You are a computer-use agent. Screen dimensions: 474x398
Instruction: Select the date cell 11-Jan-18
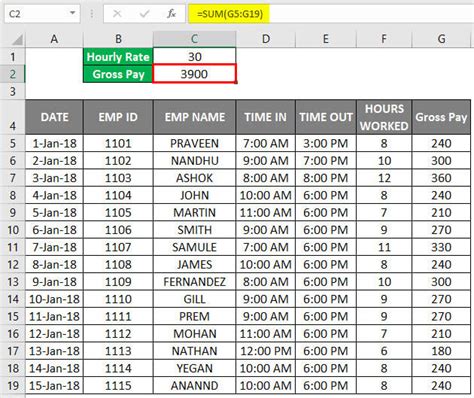click(x=54, y=316)
